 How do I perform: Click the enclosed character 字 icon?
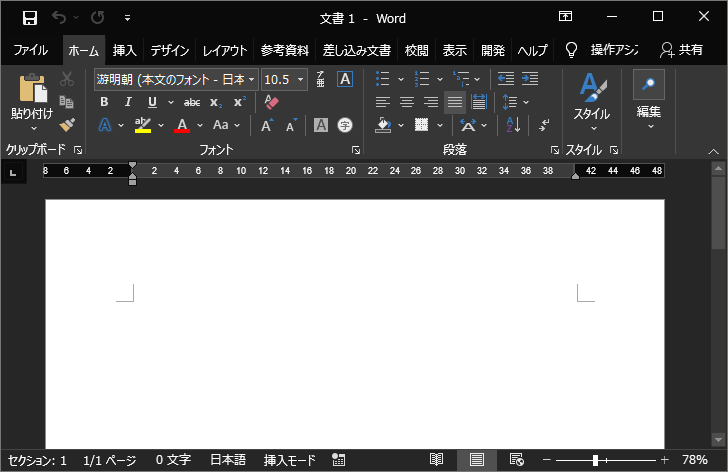[x=344, y=125]
